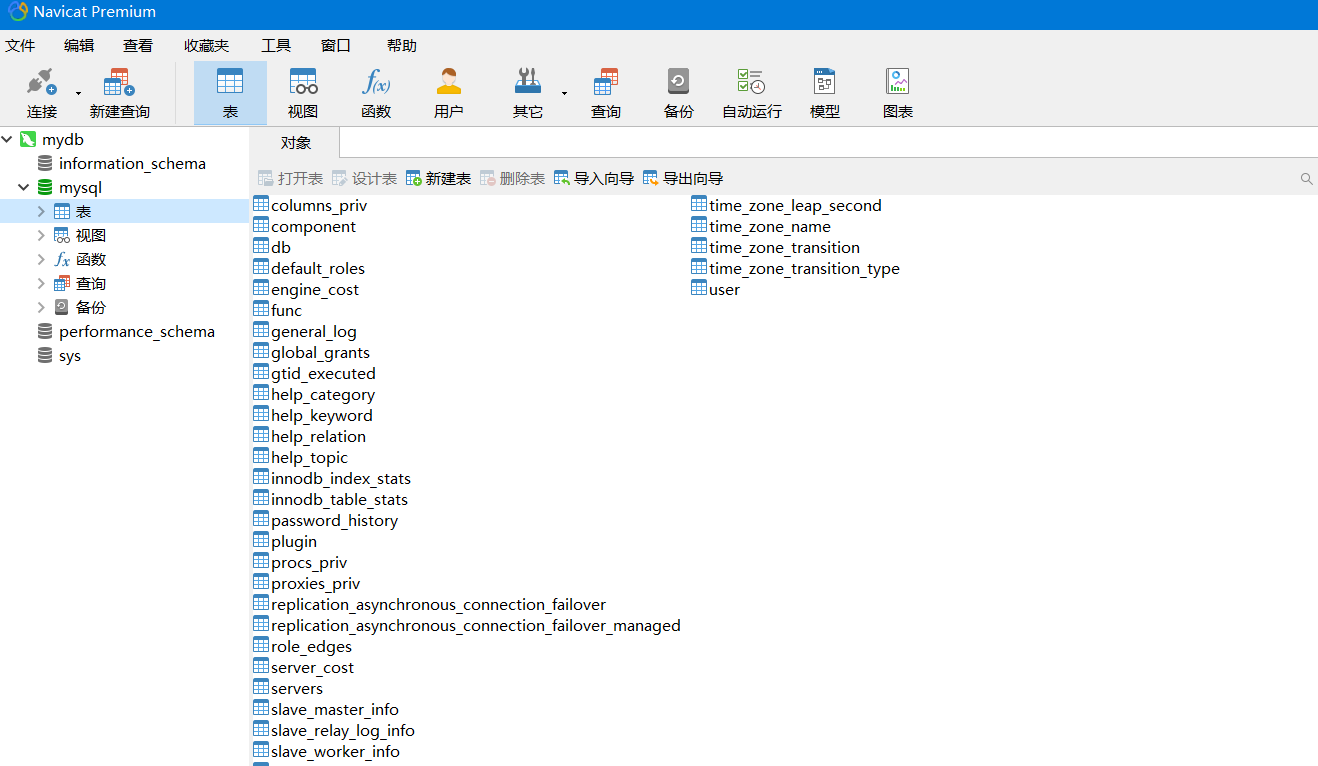1318x766 pixels.
Task: Click the Navicat Premium logo in title bar
Action: 18,12
